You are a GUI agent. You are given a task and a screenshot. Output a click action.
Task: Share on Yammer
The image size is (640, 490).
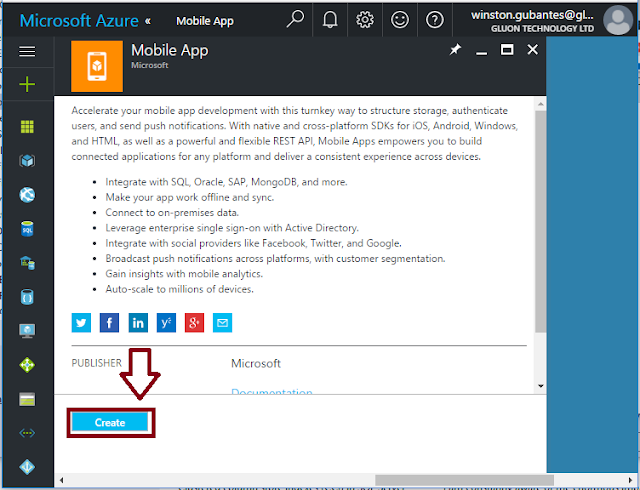166,323
